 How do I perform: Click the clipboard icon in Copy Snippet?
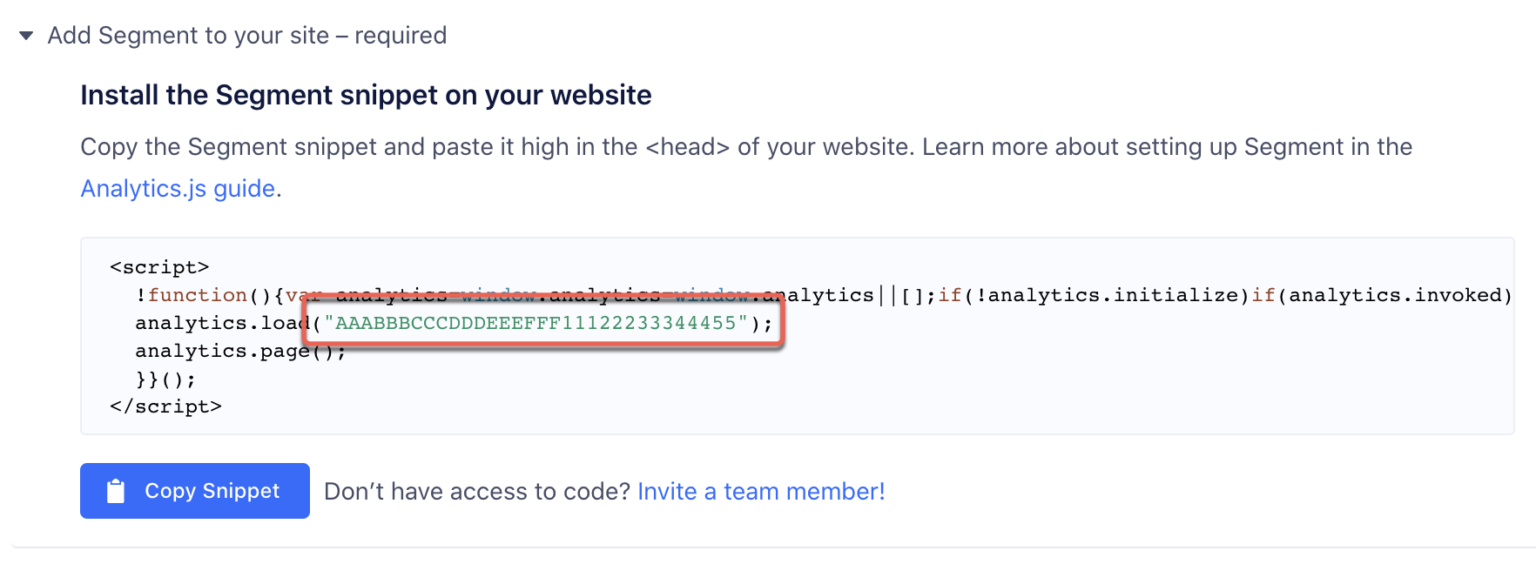pyautogui.click(x=116, y=491)
